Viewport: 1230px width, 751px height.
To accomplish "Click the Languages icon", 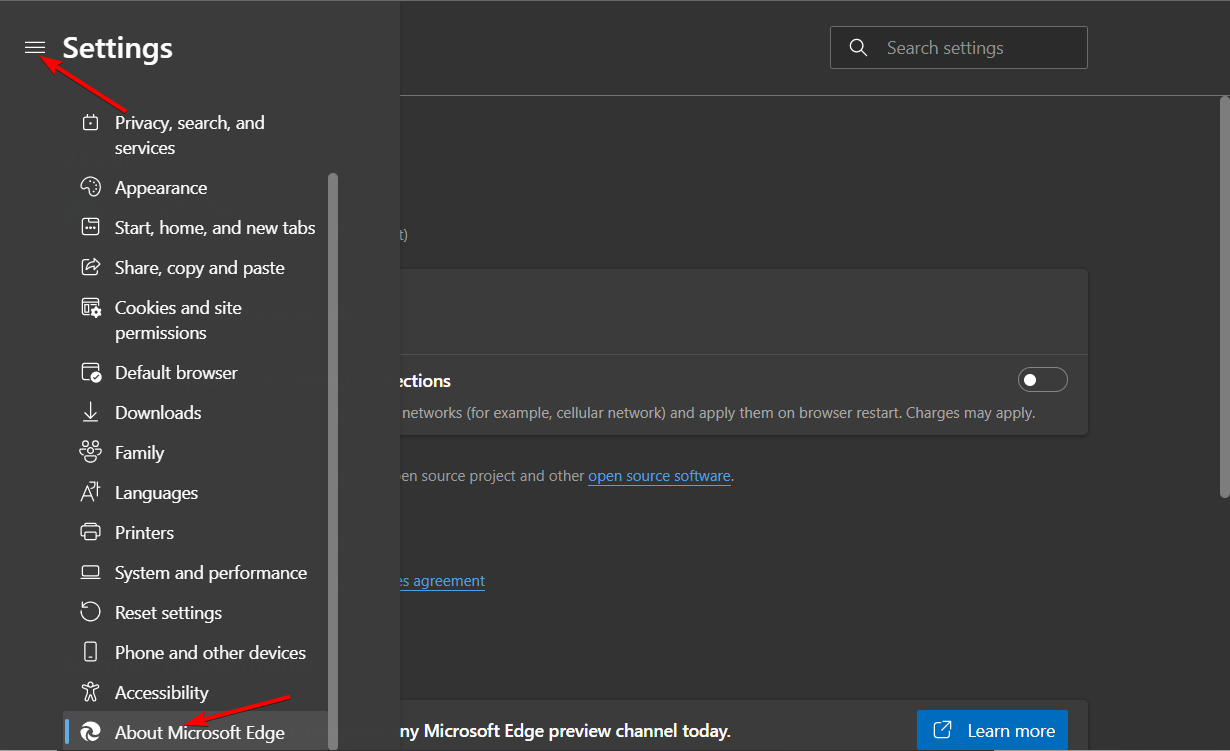I will 90,493.
